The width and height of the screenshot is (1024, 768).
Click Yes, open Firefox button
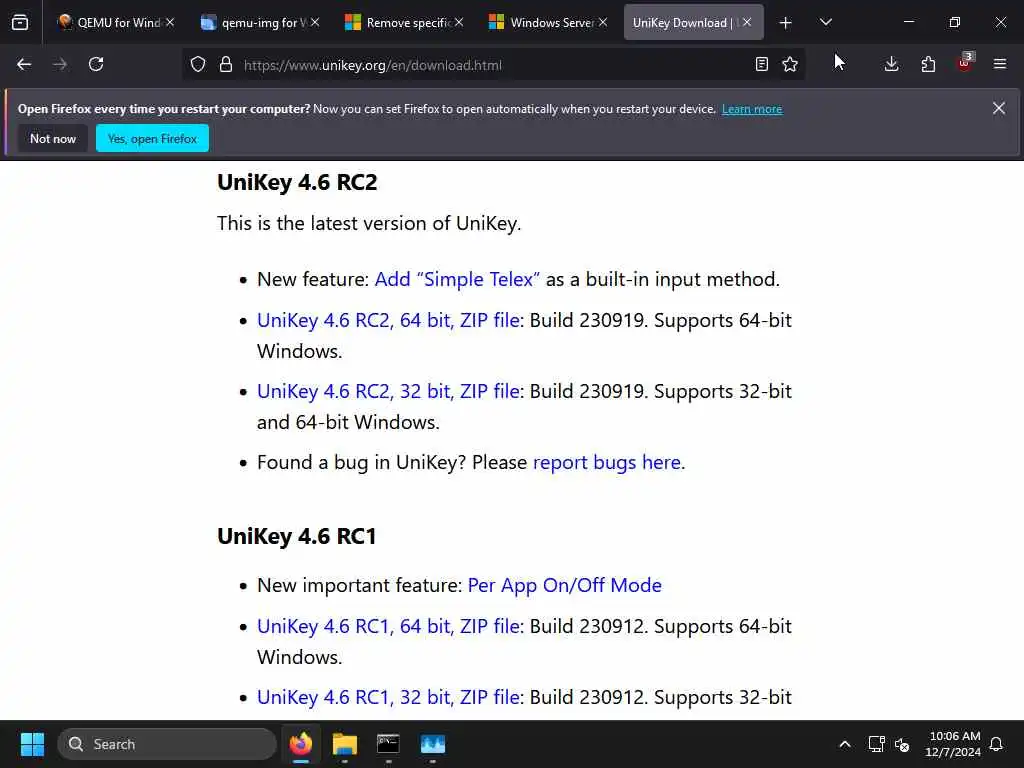152,138
